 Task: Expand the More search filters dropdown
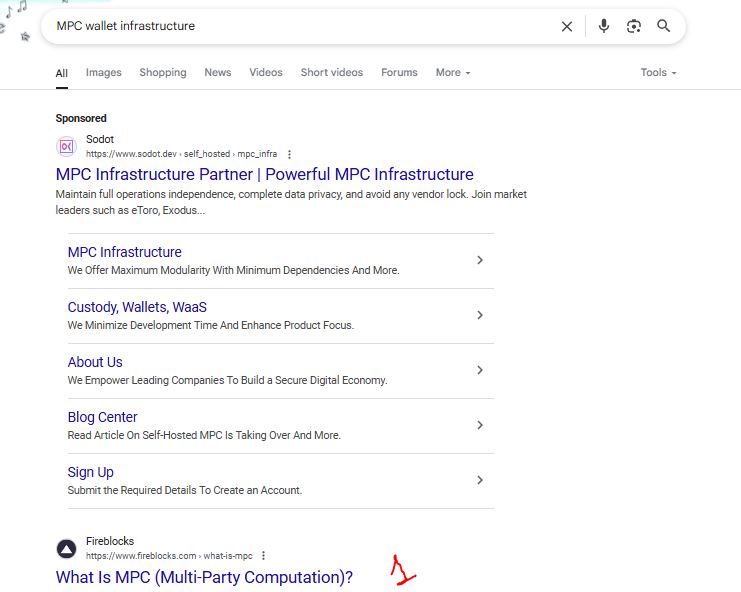point(453,72)
